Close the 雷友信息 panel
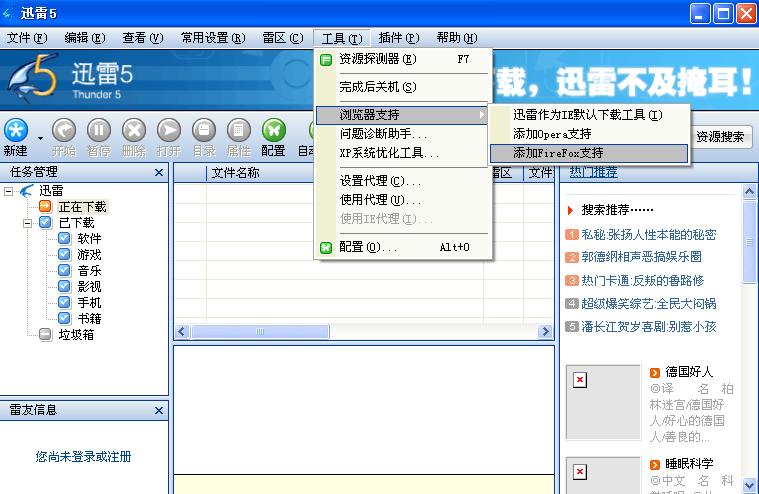Screen dimensions: 759x494 click(x=159, y=410)
